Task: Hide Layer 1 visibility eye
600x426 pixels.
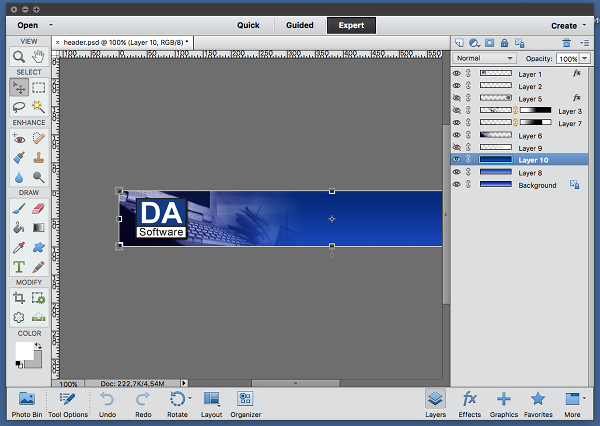Action: (457, 73)
